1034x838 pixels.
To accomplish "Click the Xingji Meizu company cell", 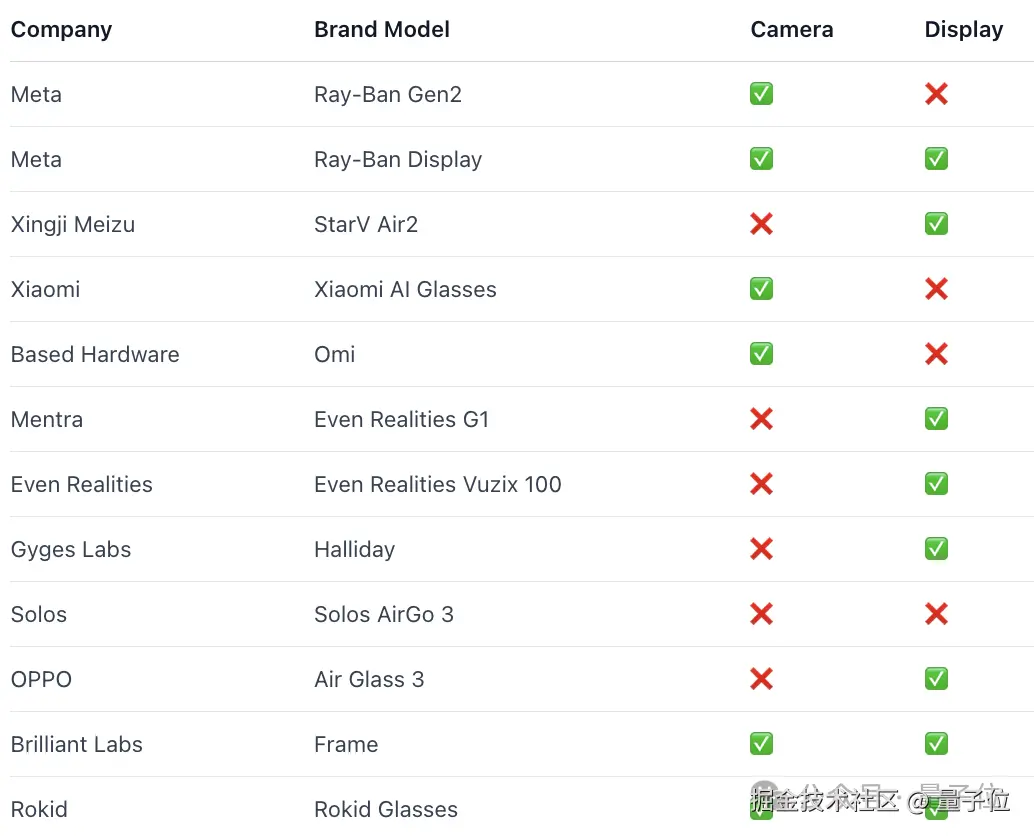I will [x=73, y=224].
